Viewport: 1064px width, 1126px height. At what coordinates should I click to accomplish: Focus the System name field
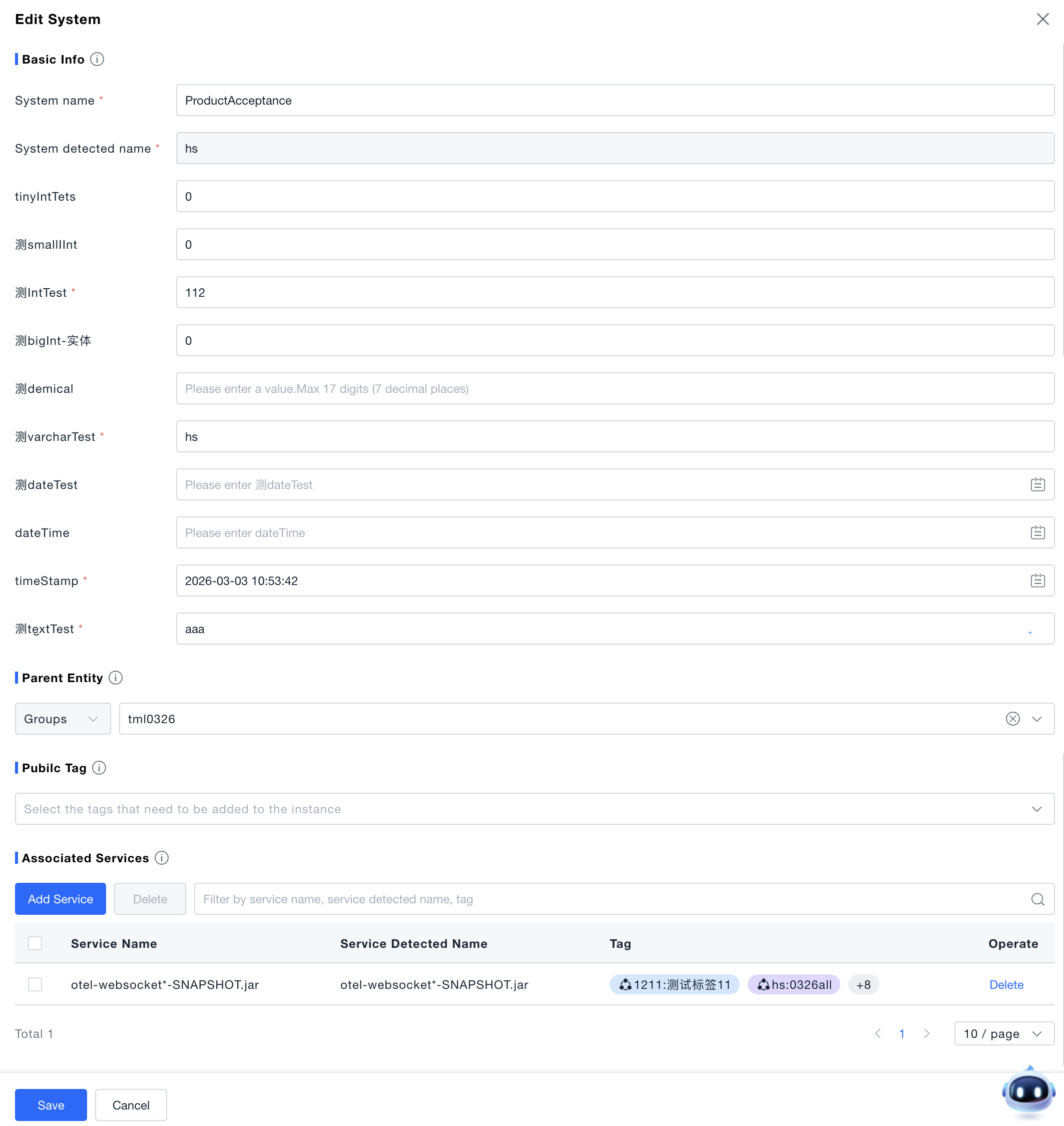click(x=615, y=101)
